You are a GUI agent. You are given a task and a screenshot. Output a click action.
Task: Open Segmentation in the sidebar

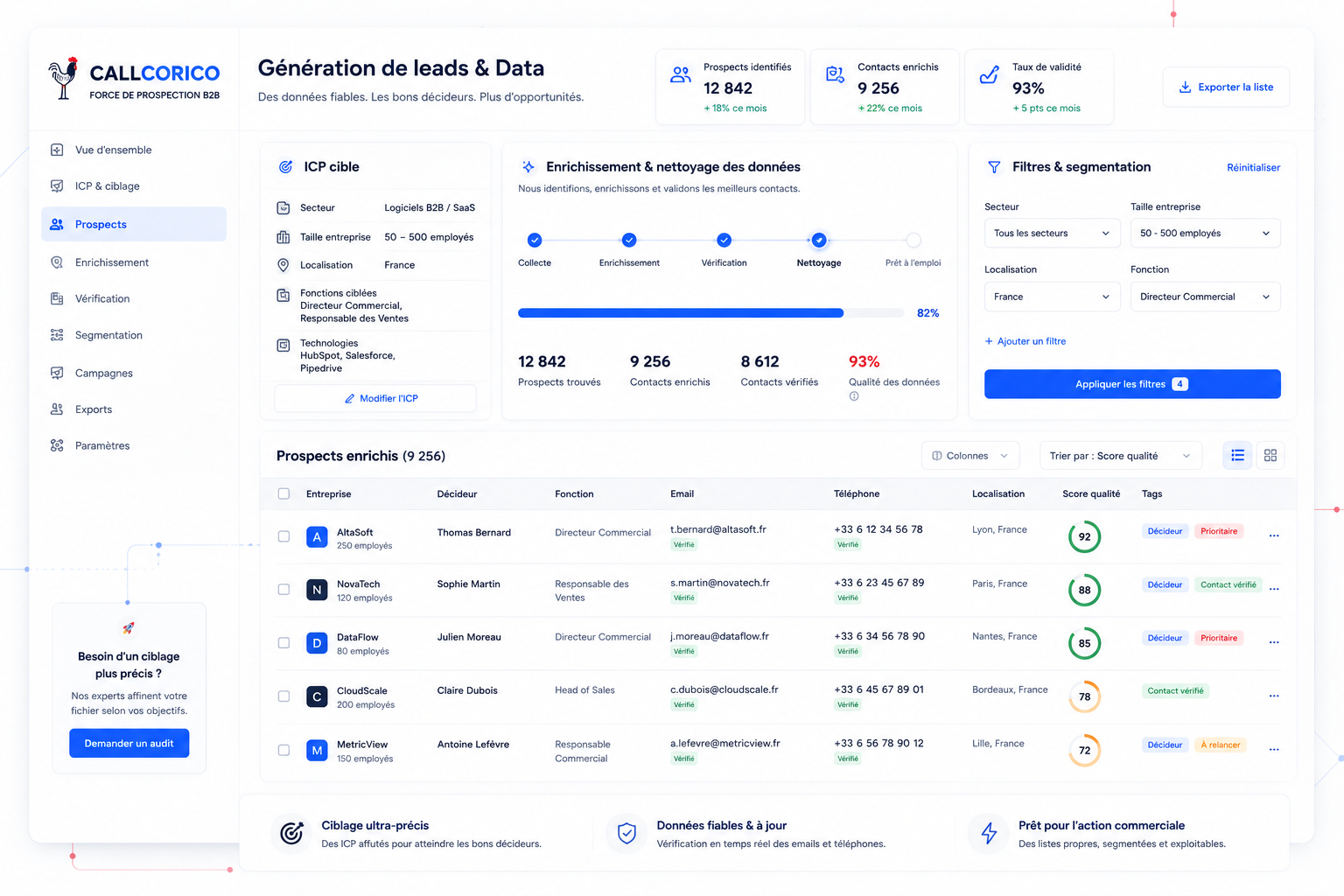click(x=134, y=335)
